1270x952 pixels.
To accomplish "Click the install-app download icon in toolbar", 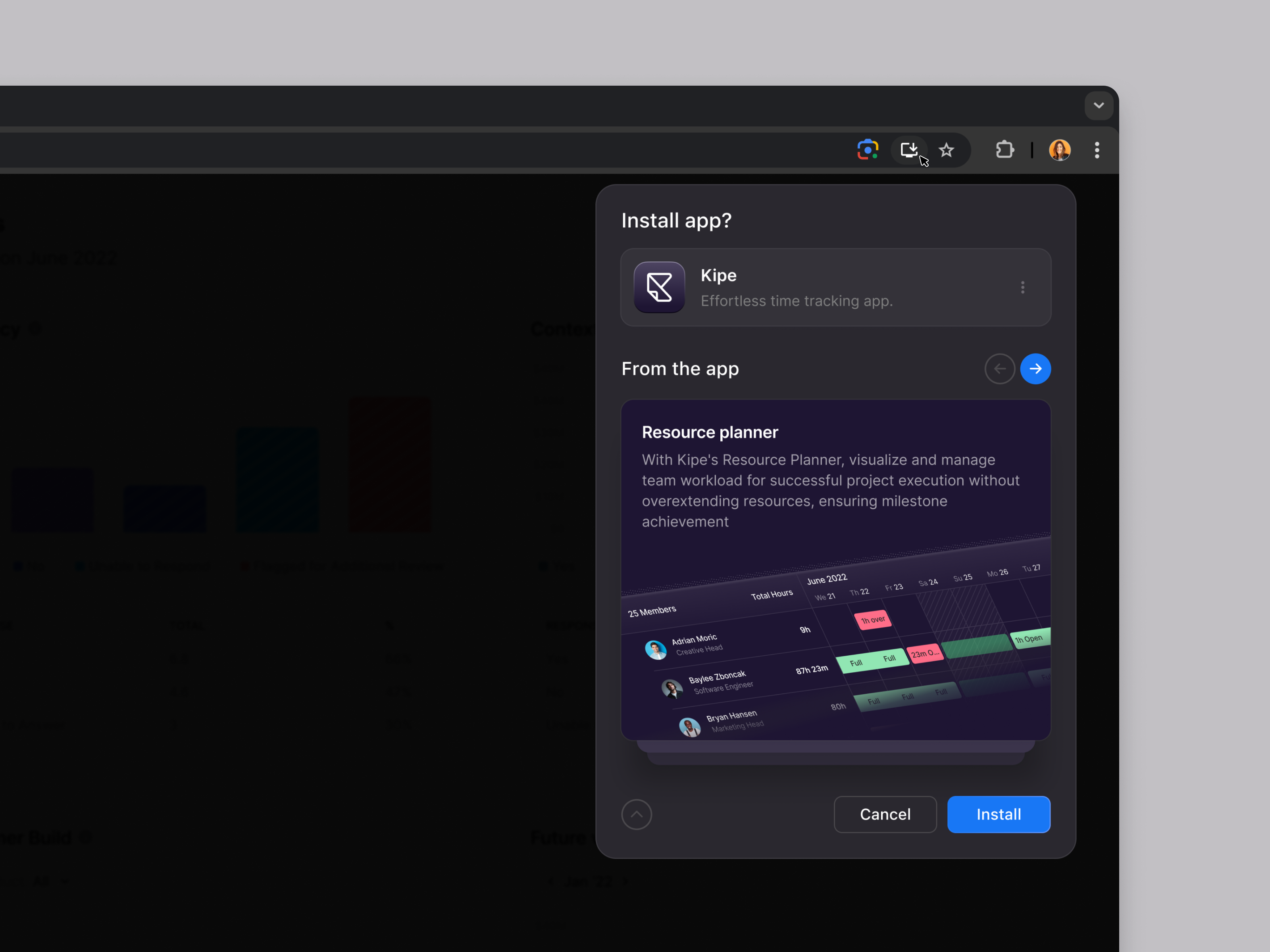I will coord(910,149).
